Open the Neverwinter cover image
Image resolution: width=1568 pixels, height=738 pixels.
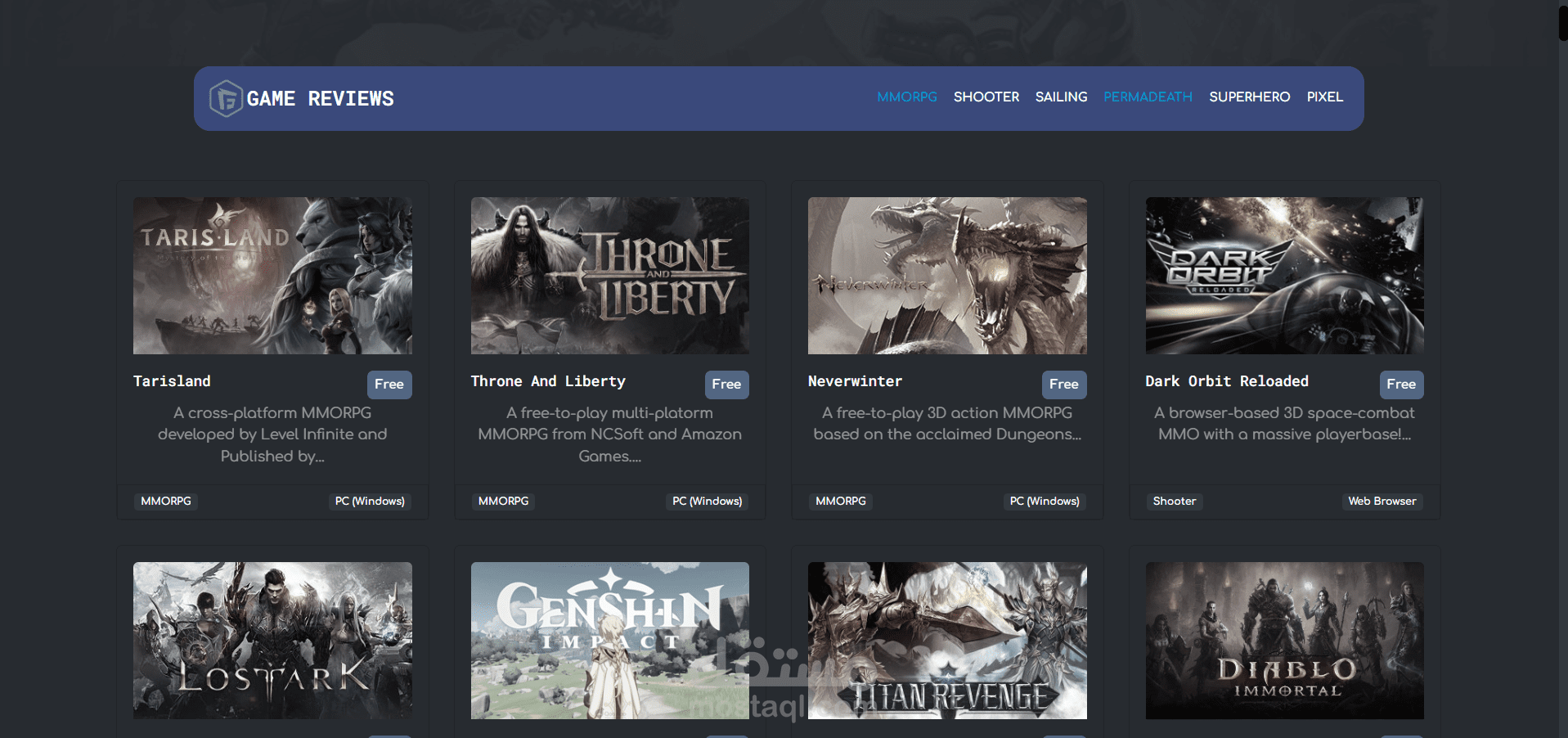[x=947, y=276]
